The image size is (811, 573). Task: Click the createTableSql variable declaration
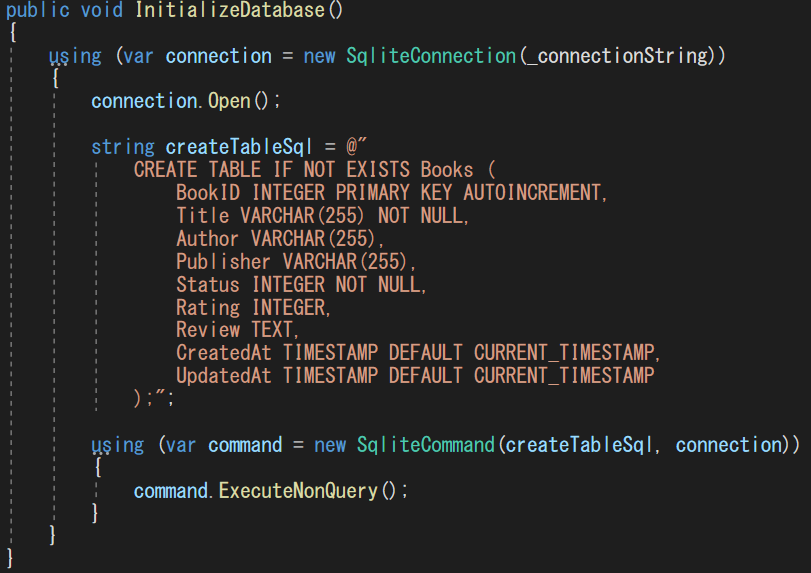click(x=239, y=147)
